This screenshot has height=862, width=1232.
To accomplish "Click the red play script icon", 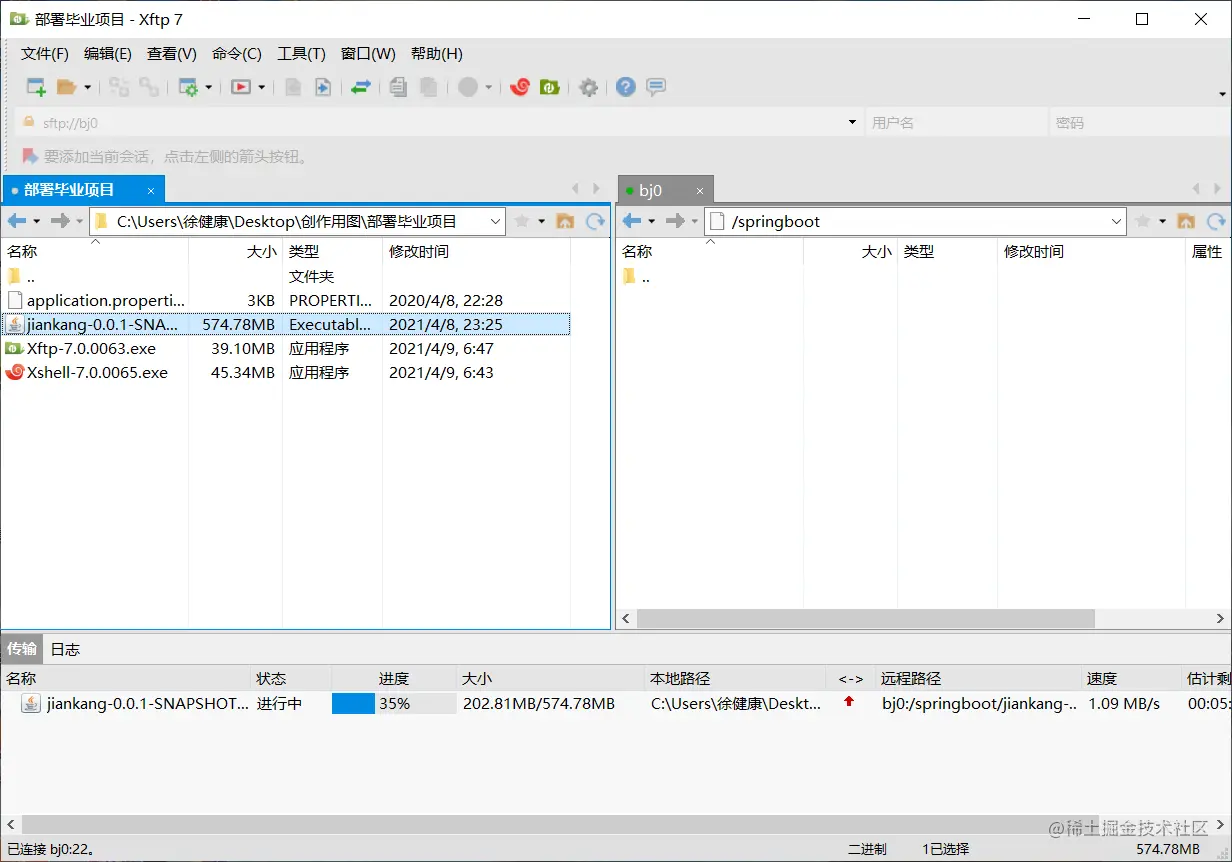I will coord(241,87).
